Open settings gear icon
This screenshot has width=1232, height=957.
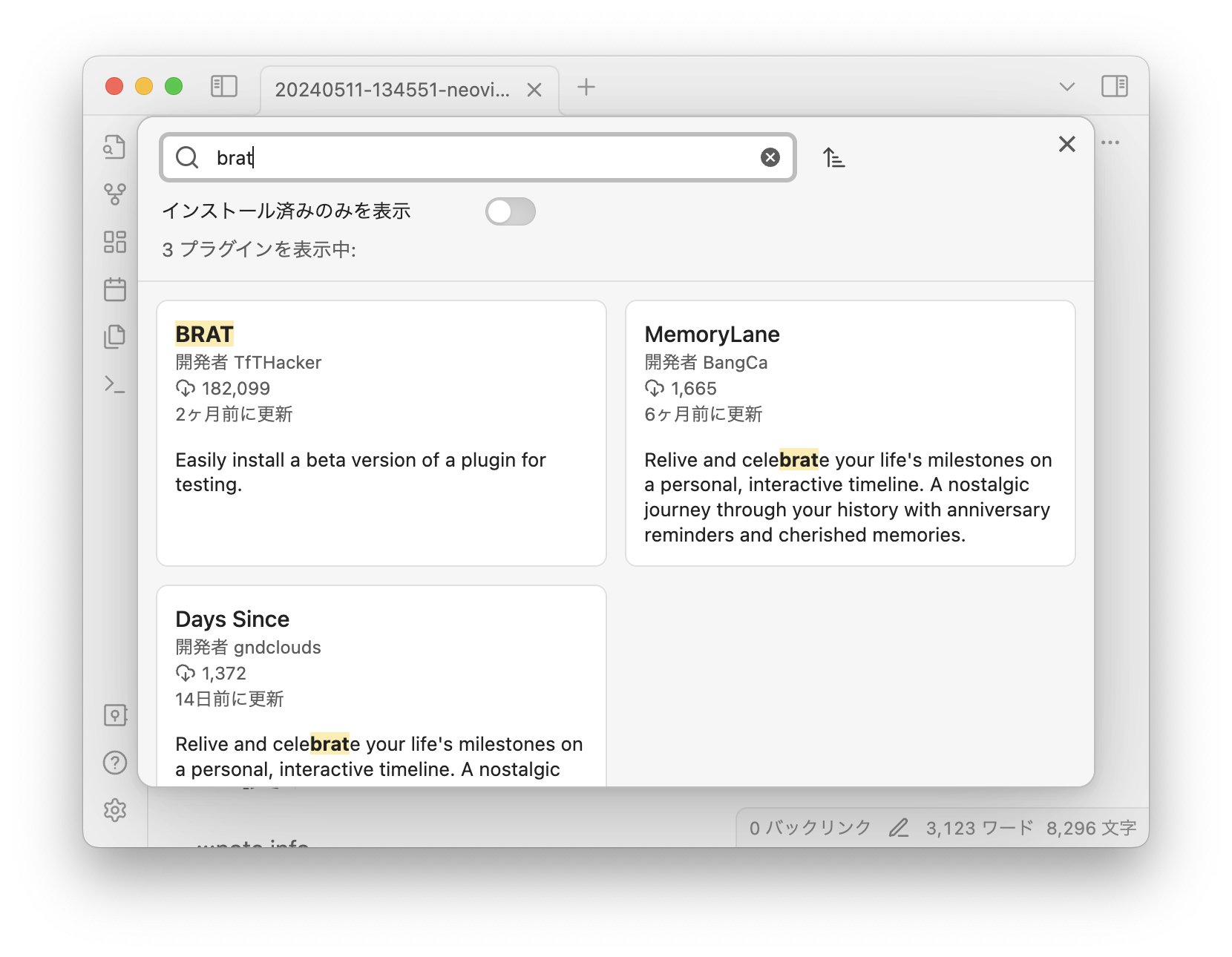[x=115, y=810]
